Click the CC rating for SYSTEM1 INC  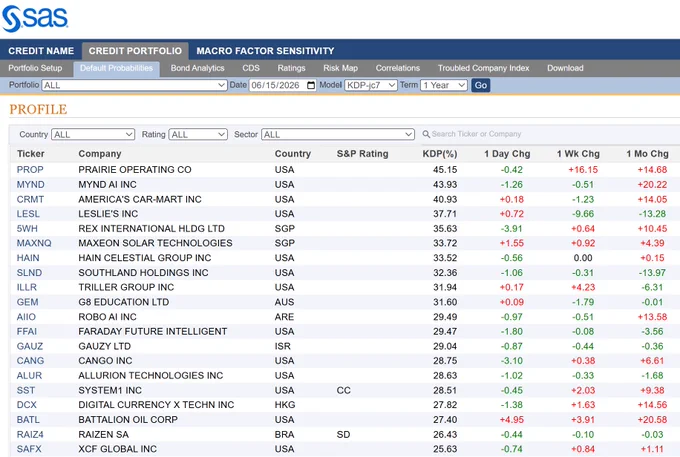[x=343, y=390]
